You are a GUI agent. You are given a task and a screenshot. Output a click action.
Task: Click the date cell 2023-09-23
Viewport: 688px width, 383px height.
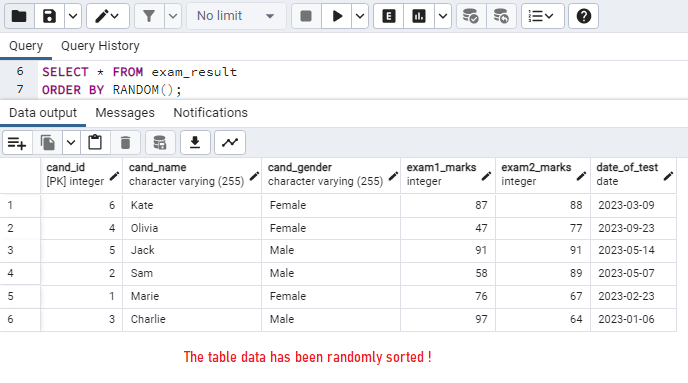(x=634, y=228)
